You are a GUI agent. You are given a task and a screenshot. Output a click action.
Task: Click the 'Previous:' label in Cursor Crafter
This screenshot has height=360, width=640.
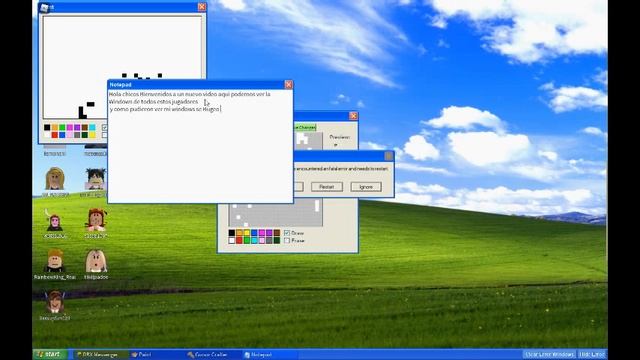340,137
